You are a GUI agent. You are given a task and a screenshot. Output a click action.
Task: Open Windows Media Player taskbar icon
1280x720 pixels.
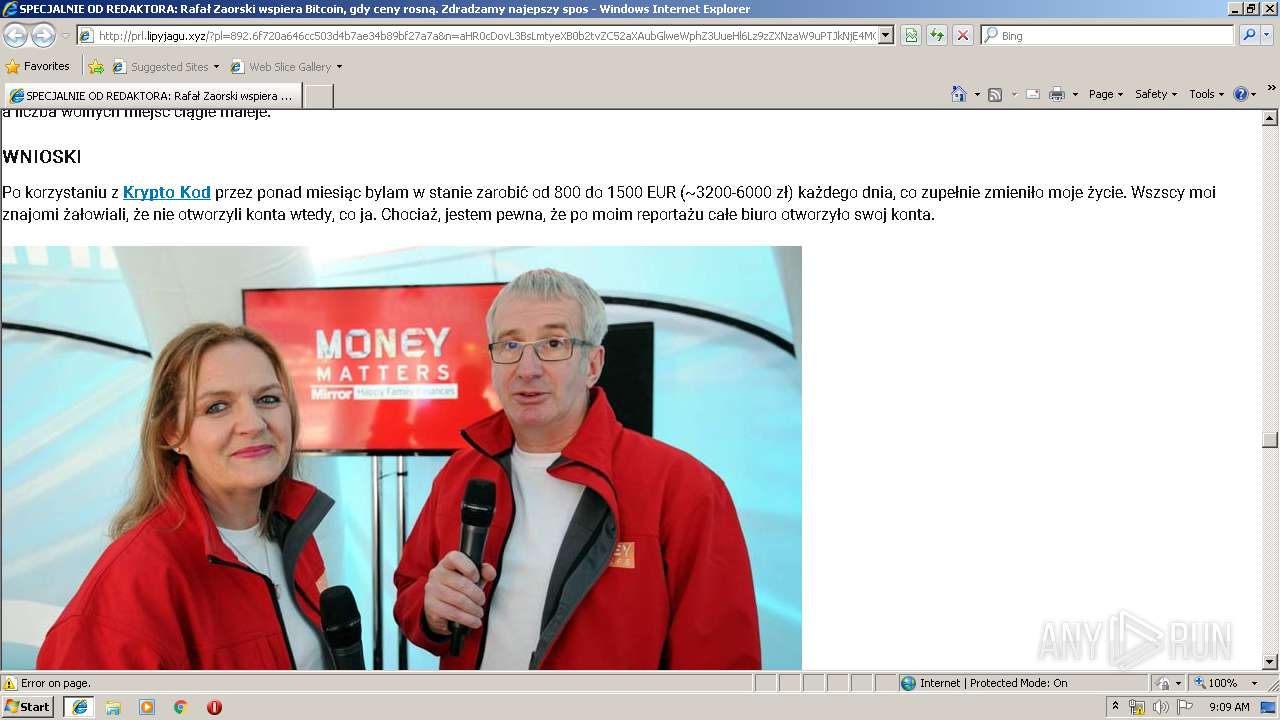147,707
